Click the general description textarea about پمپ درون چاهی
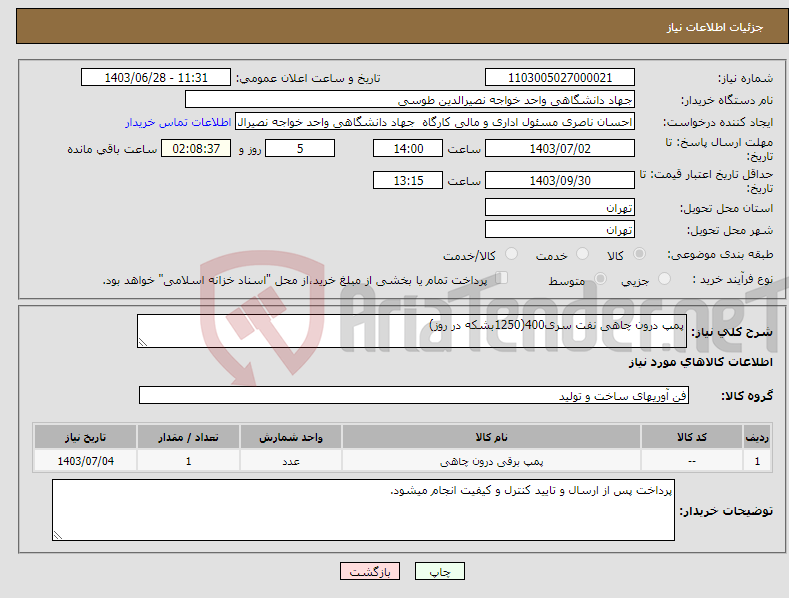 [412, 331]
